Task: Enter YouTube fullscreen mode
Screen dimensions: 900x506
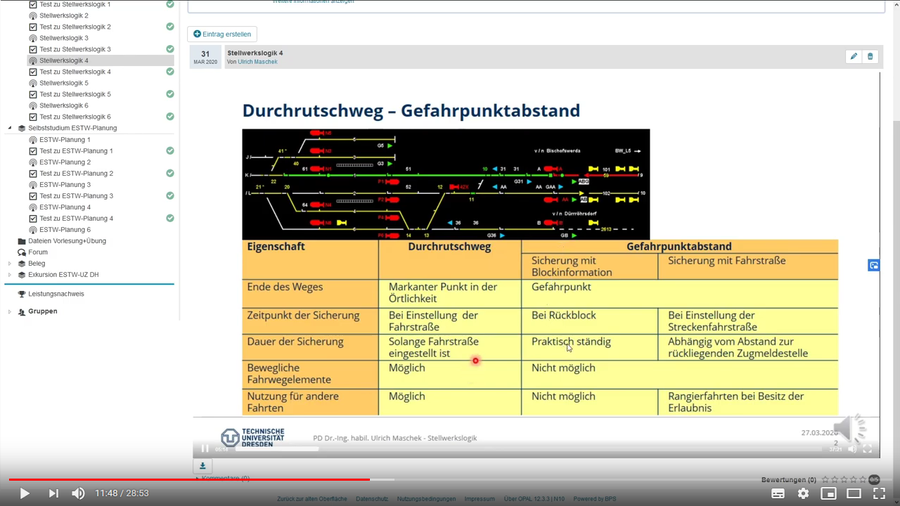Action: point(879,493)
